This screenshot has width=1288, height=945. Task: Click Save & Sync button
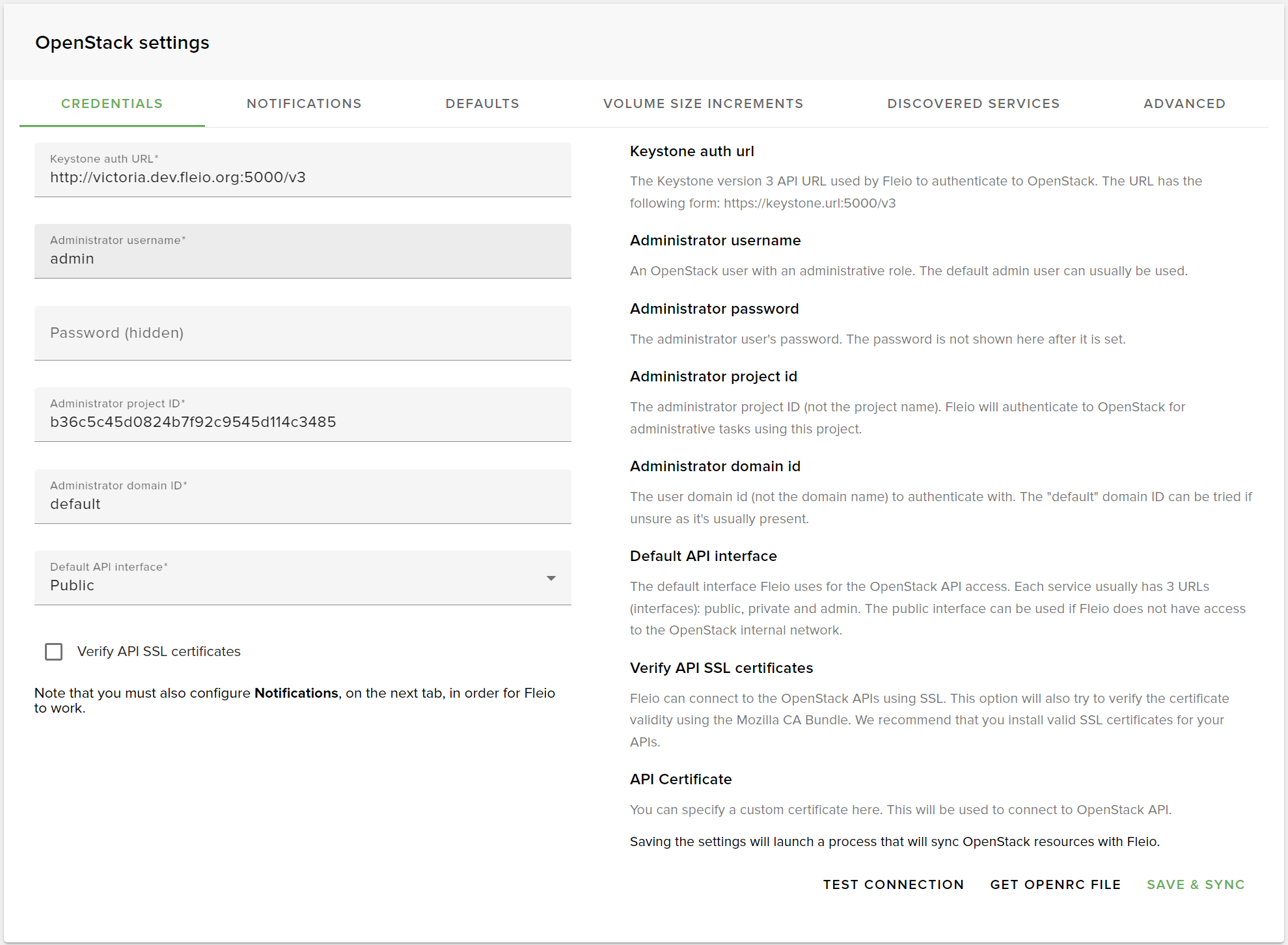pos(1195,884)
